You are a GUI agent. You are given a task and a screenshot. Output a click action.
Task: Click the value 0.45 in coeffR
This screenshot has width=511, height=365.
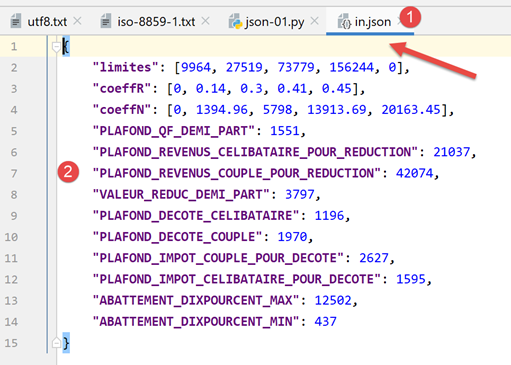coord(337,89)
